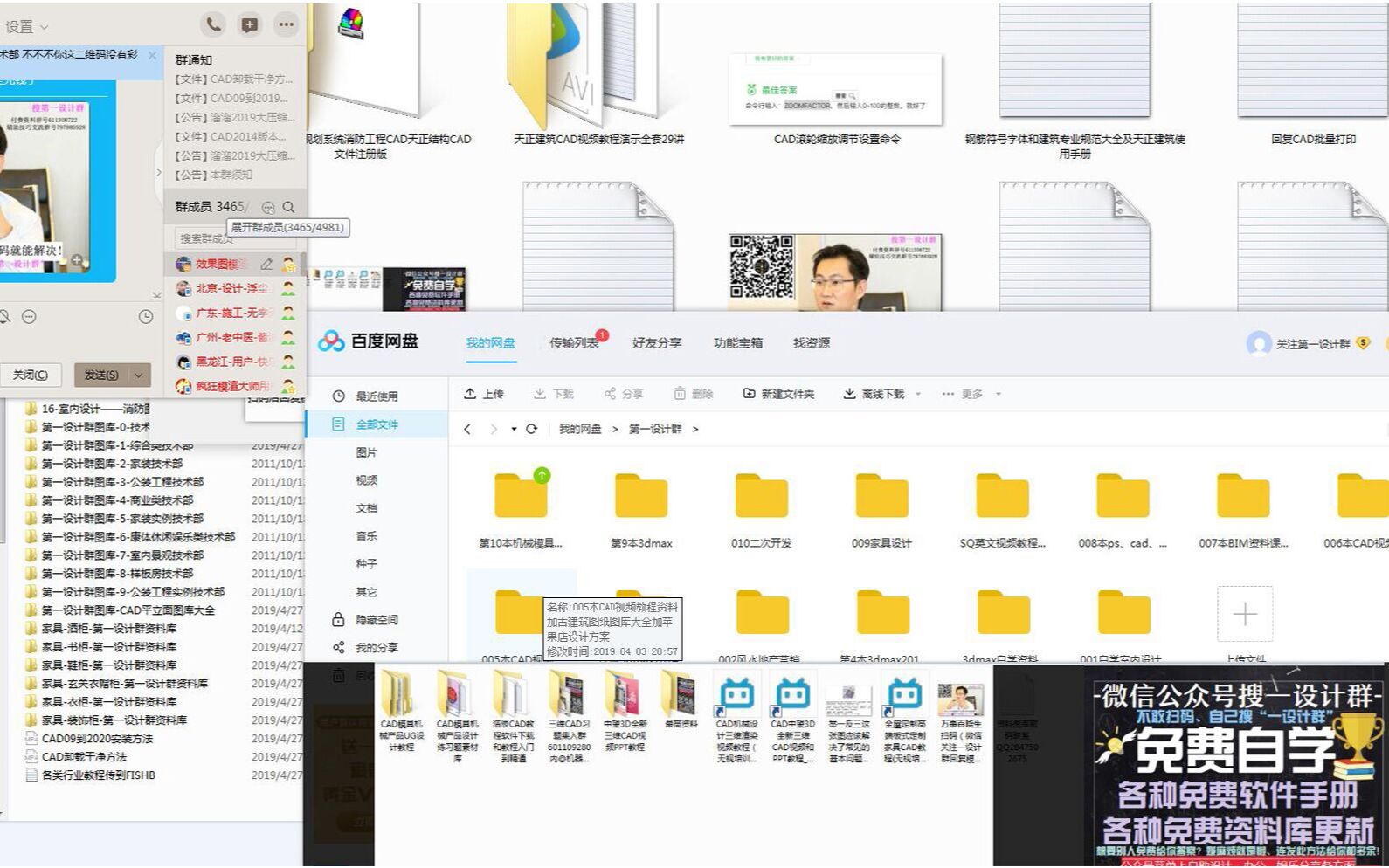
Task: Open shortcut CAD中望3D全新三维CAD视频
Action: [792, 719]
